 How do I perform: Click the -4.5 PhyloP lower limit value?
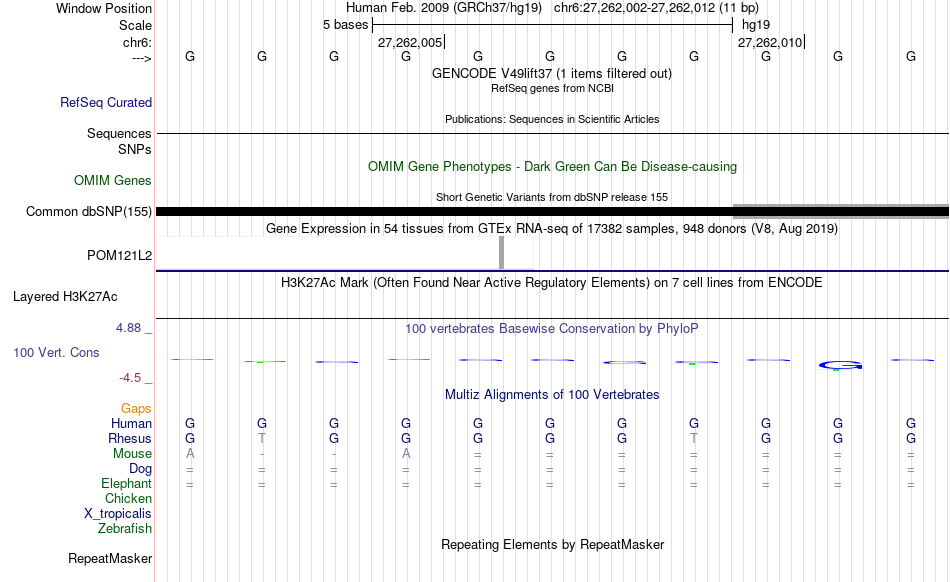[130, 378]
